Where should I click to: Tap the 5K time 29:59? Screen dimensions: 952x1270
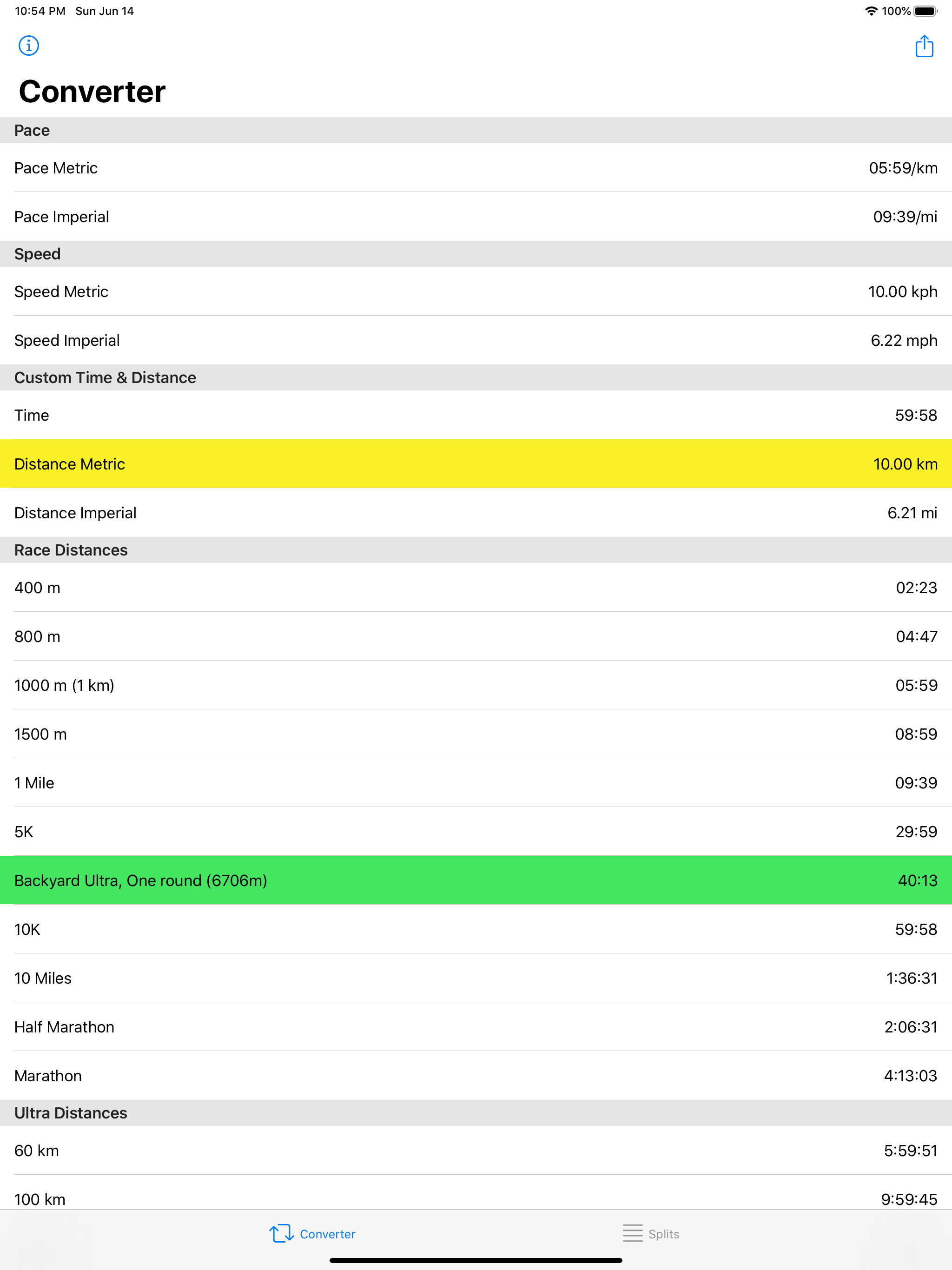point(916,831)
